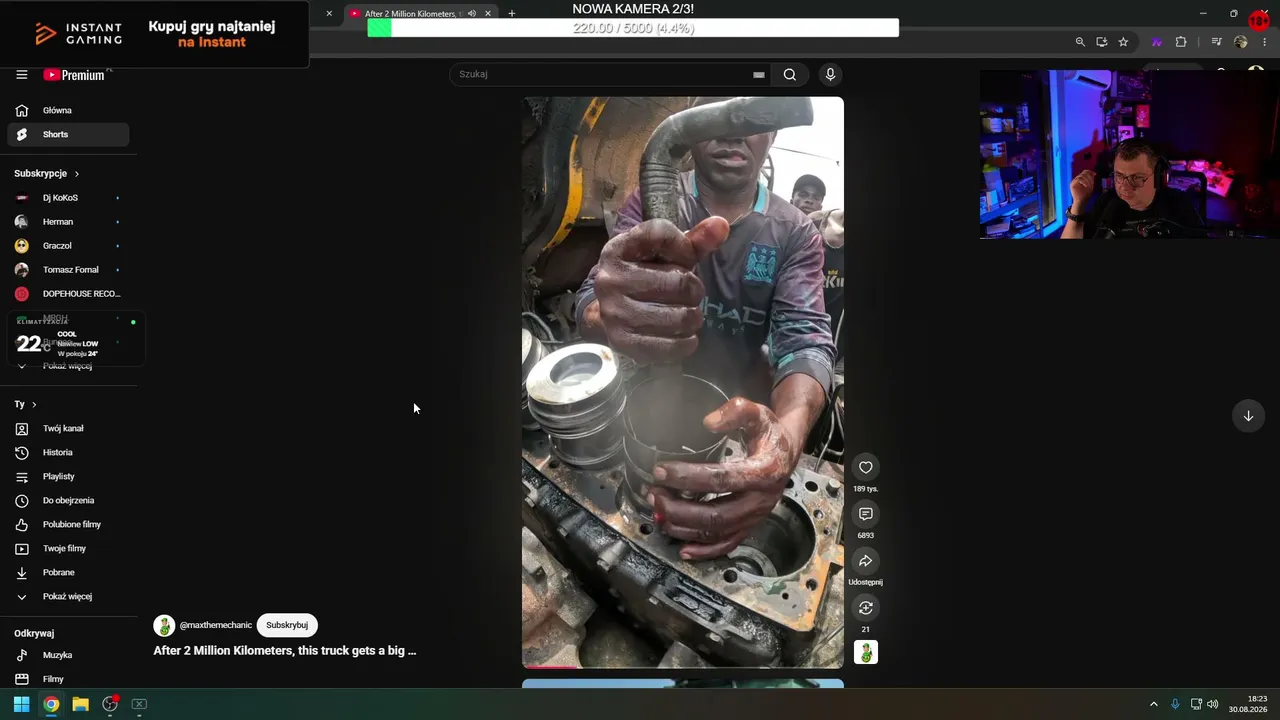Open DOPEHOUSE RECO... channel subscription
This screenshot has width=1280, height=720.
pos(68,294)
